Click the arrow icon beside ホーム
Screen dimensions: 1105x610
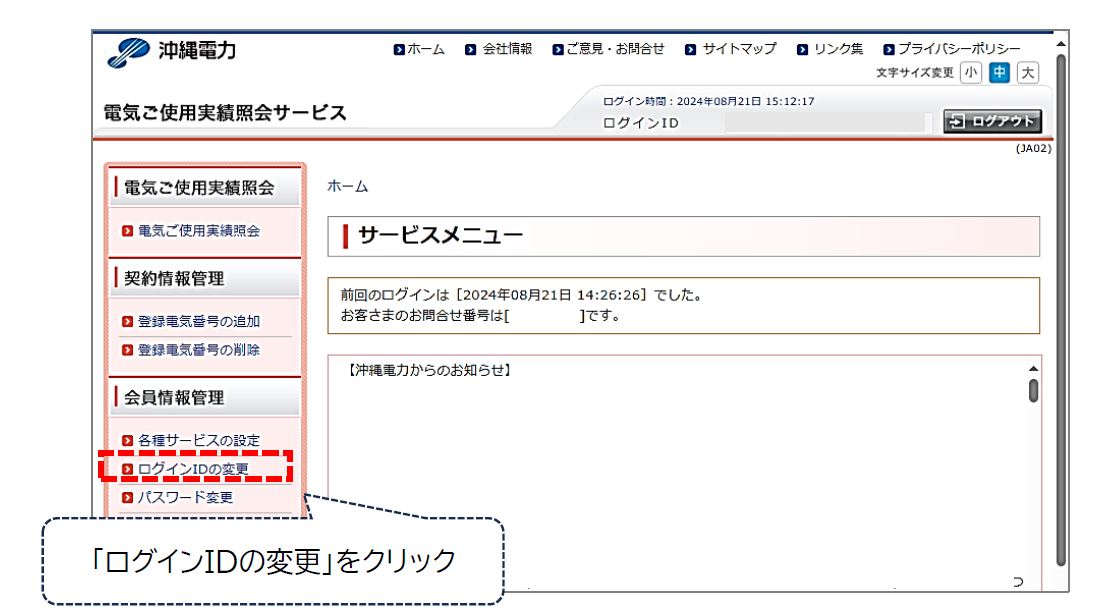pos(399,49)
